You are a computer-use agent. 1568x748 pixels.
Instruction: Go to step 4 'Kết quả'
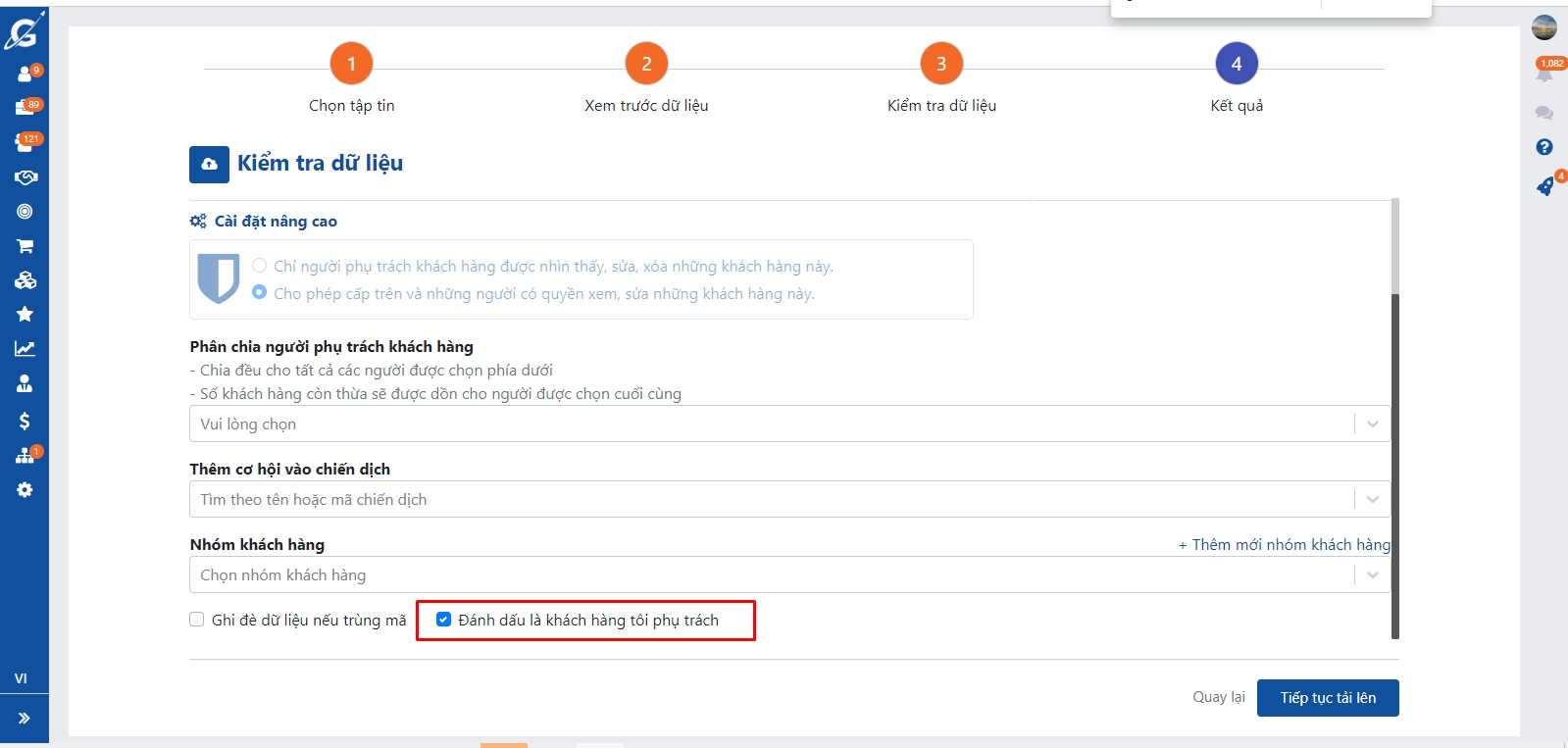(1236, 64)
